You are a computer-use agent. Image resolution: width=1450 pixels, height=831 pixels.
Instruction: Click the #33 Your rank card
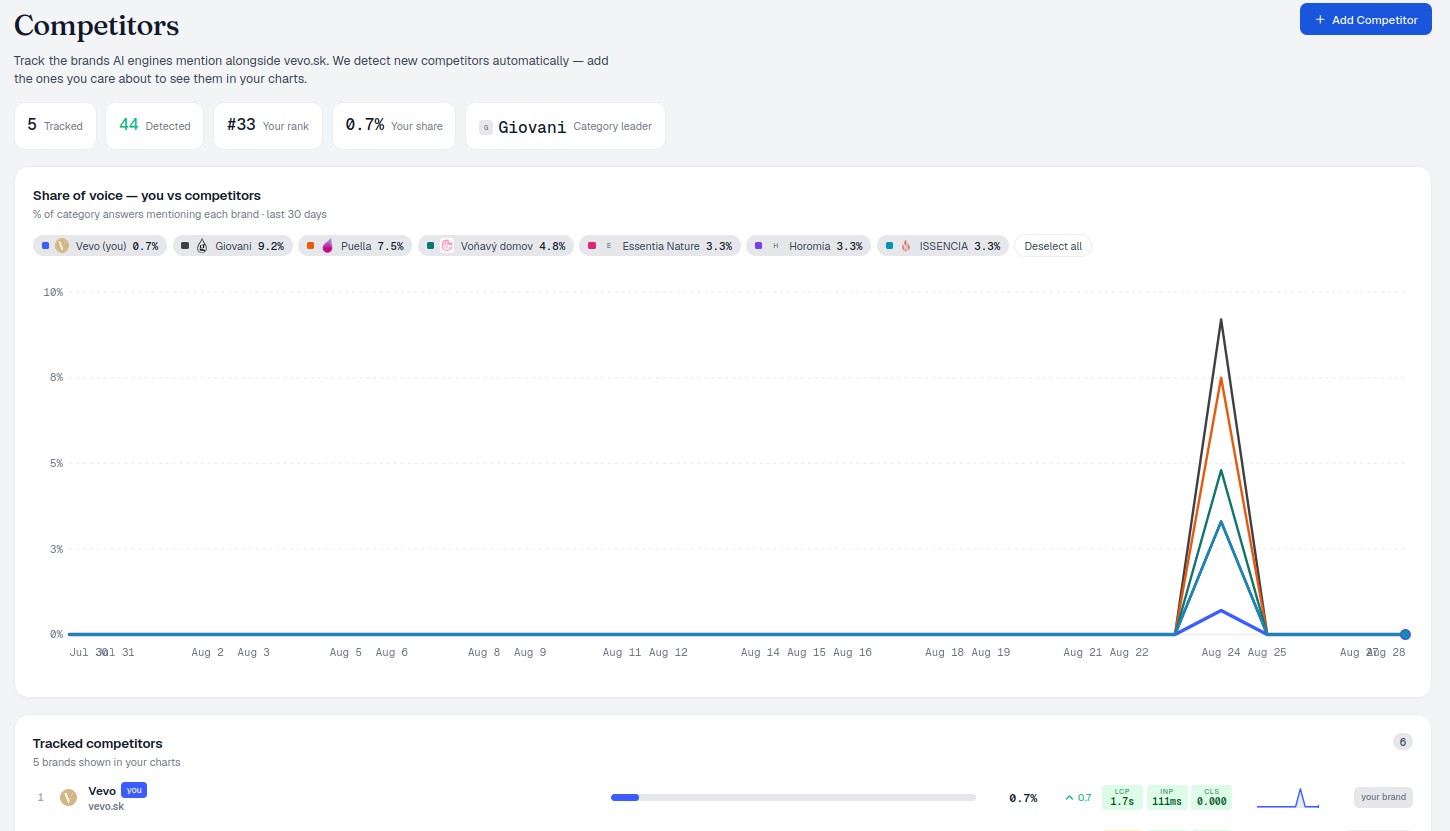click(x=268, y=126)
